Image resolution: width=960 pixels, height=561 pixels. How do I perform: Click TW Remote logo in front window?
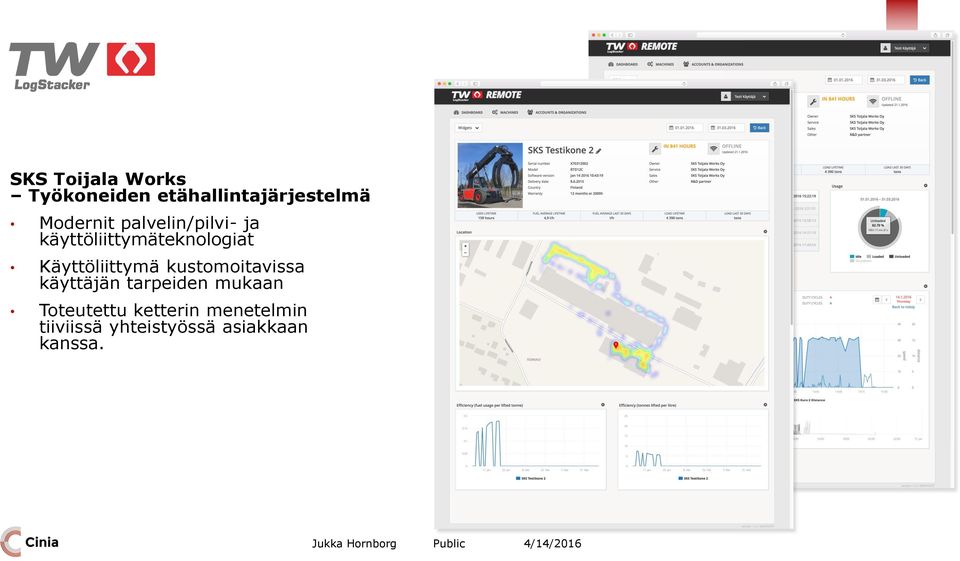(x=487, y=96)
